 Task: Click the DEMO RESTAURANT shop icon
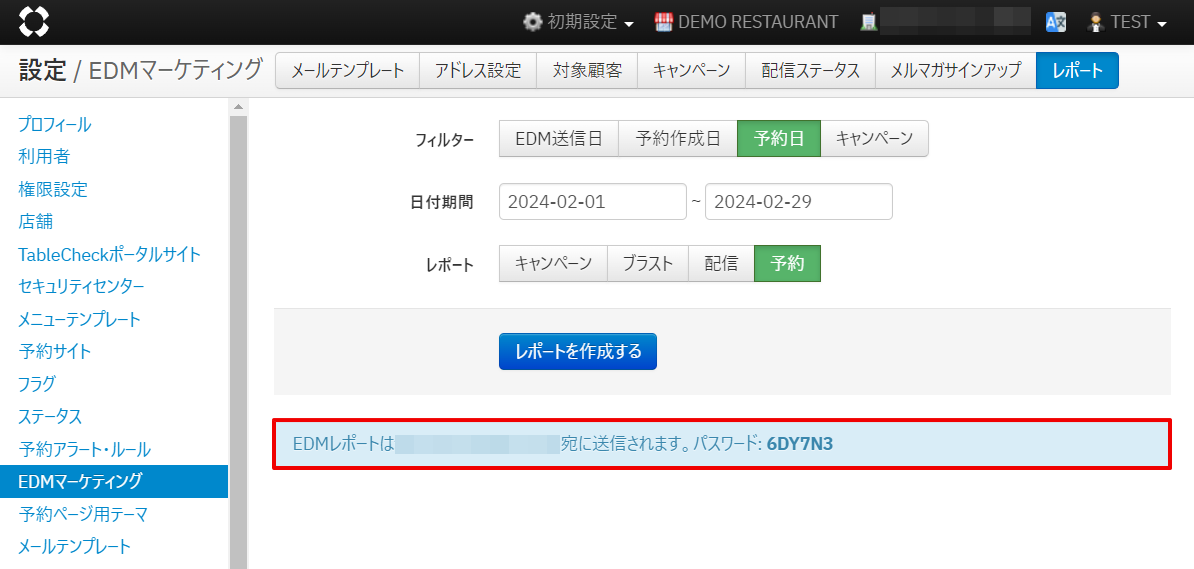[x=664, y=22]
